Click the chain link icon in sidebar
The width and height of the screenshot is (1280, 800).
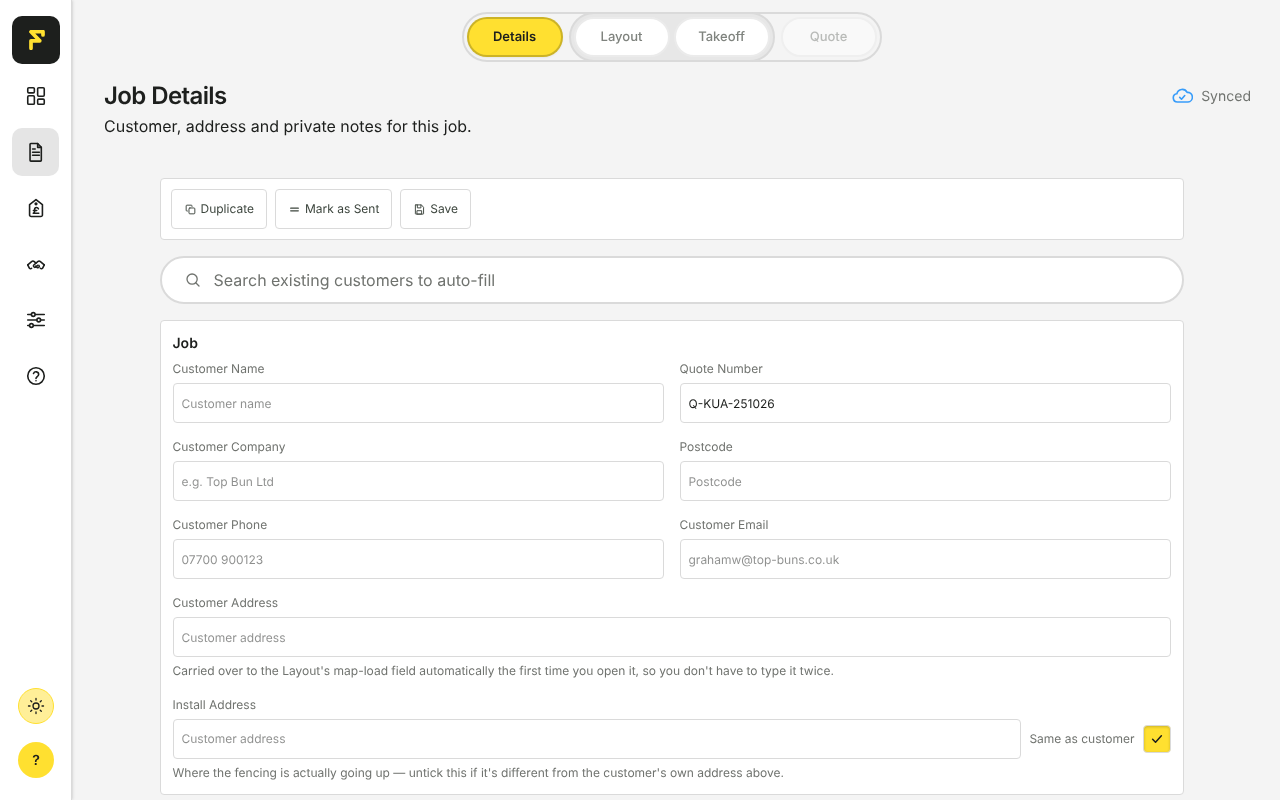coord(36,265)
